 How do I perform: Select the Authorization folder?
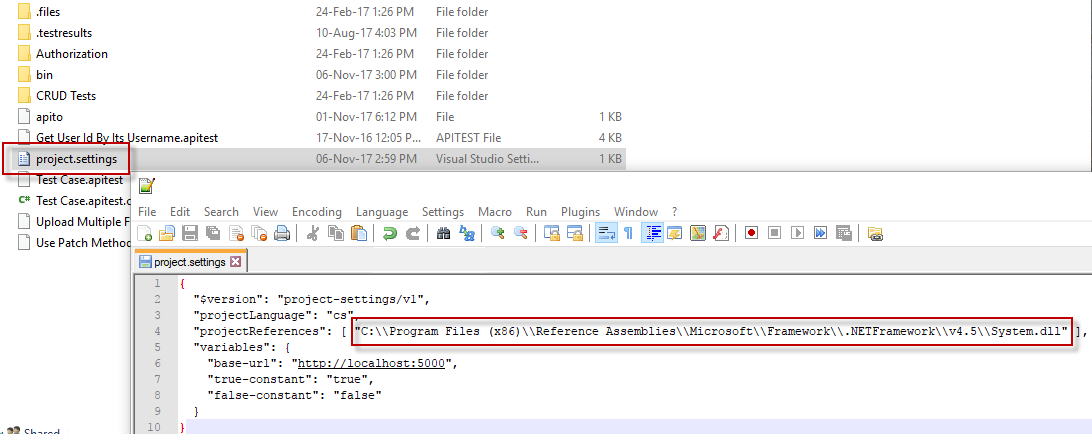[x=71, y=54]
